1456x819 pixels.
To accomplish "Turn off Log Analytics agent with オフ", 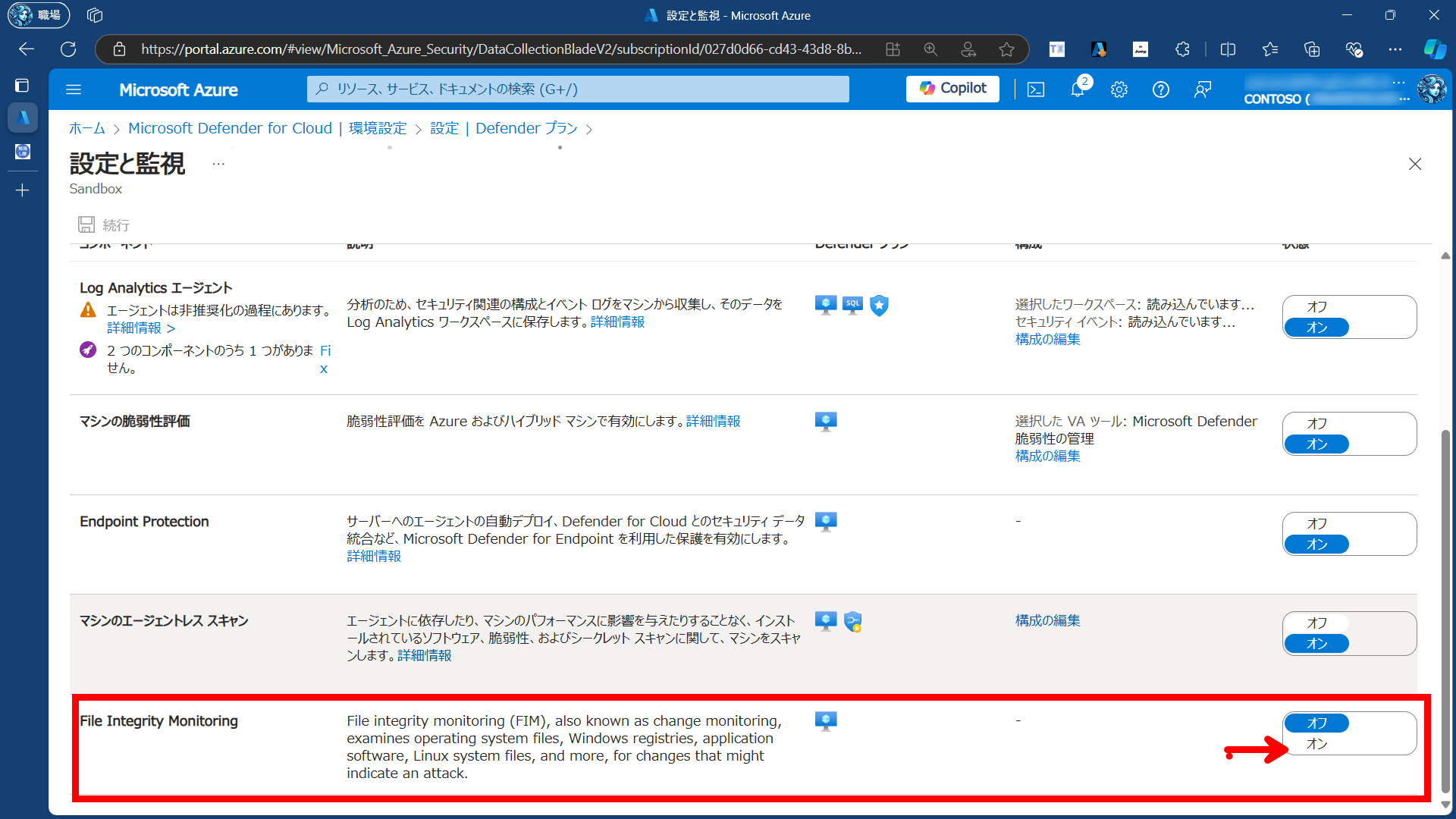I will (x=1316, y=306).
